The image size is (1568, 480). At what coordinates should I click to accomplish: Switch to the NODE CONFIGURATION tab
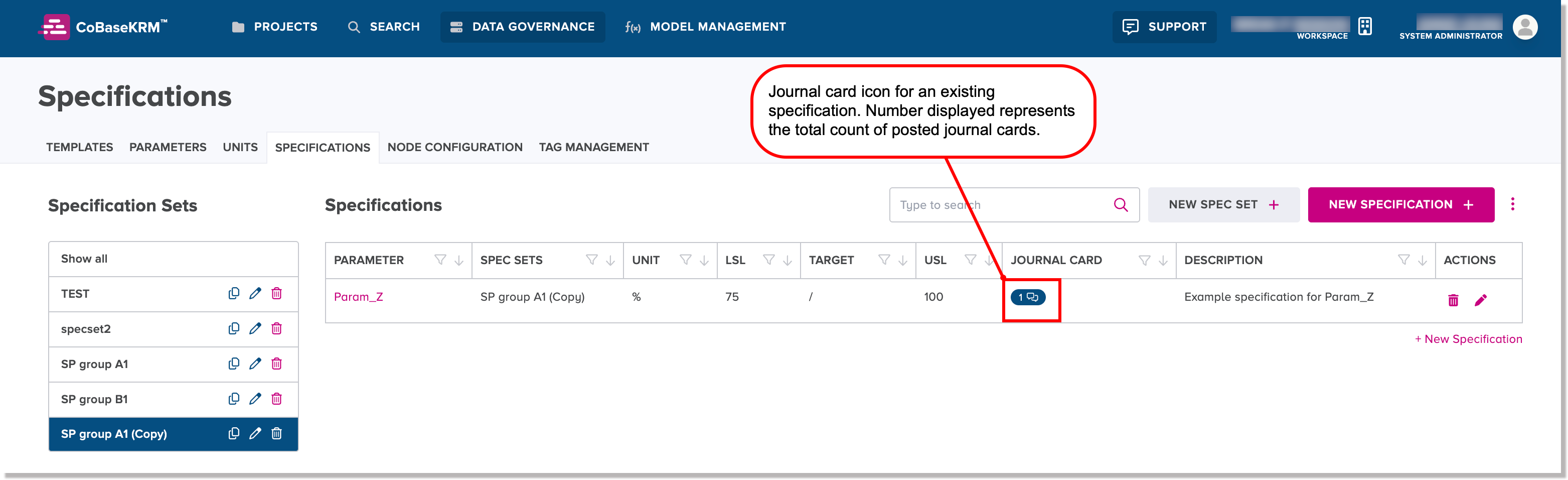454,147
